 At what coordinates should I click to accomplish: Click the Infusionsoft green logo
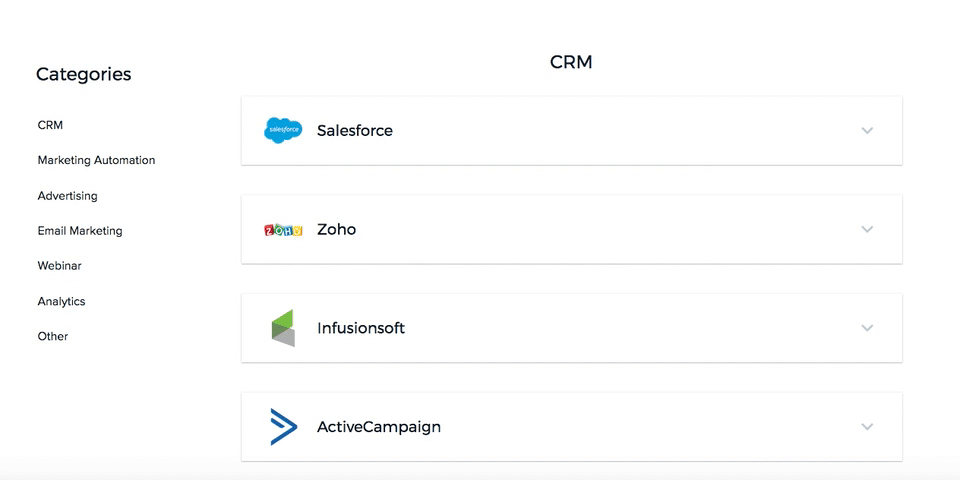(283, 328)
